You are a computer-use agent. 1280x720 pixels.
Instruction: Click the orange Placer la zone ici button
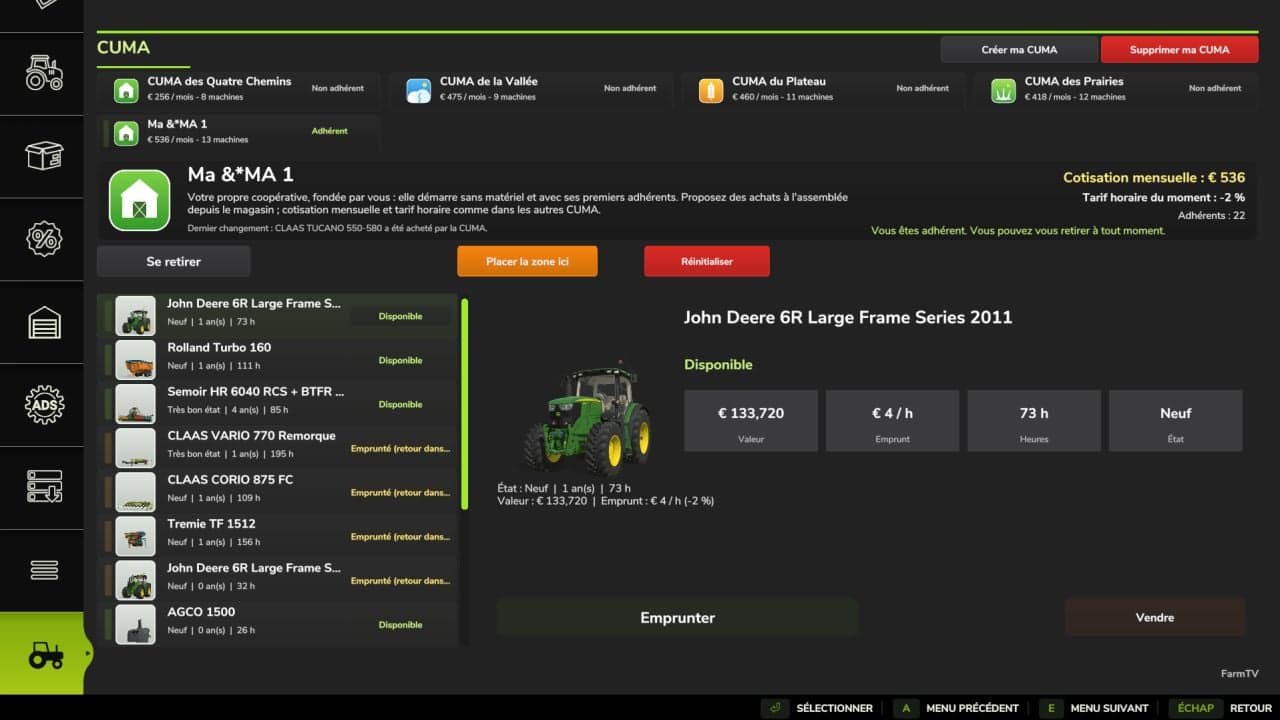click(527, 261)
